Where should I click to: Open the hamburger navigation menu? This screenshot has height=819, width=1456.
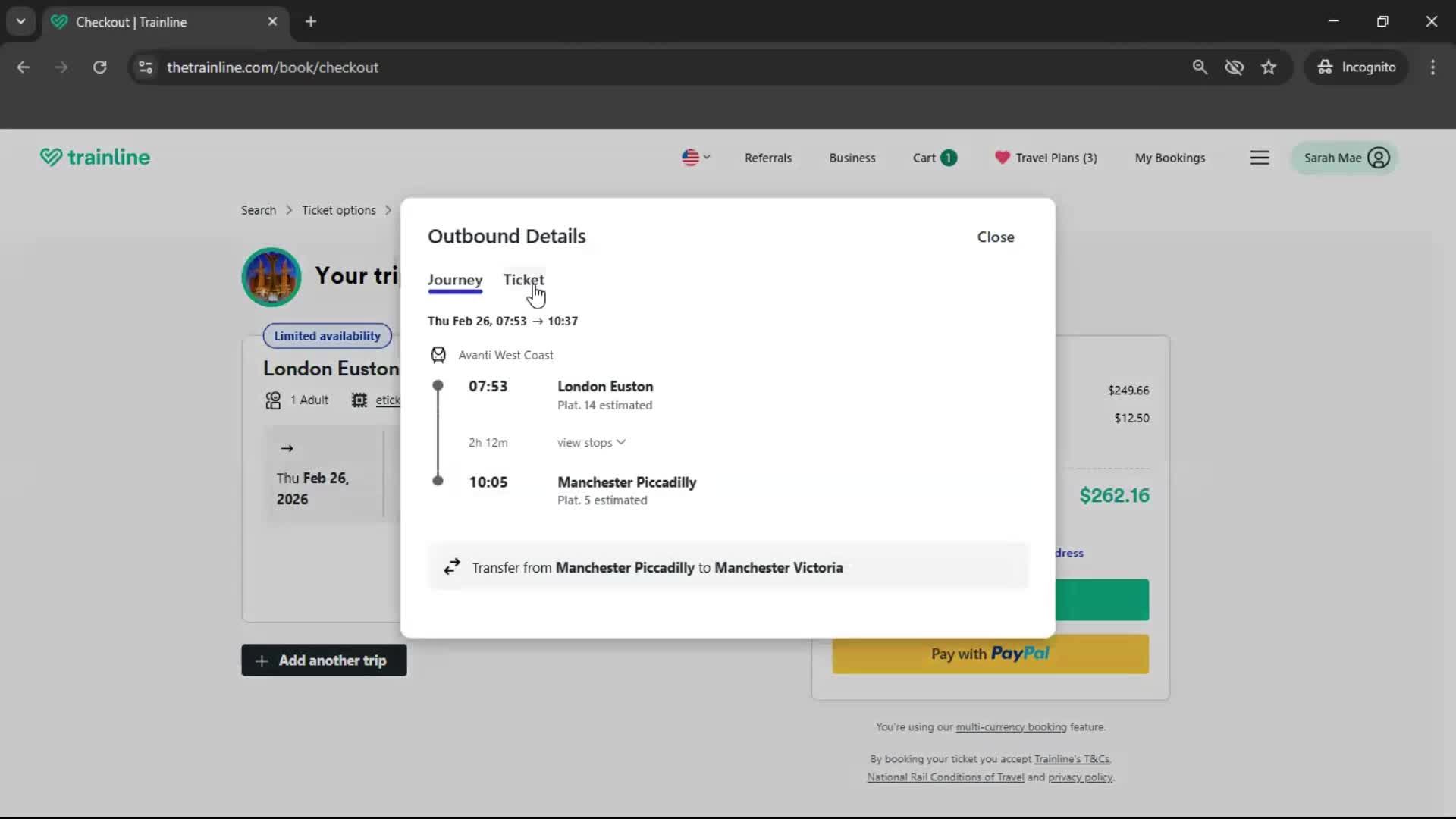(x=1260, y=158)
